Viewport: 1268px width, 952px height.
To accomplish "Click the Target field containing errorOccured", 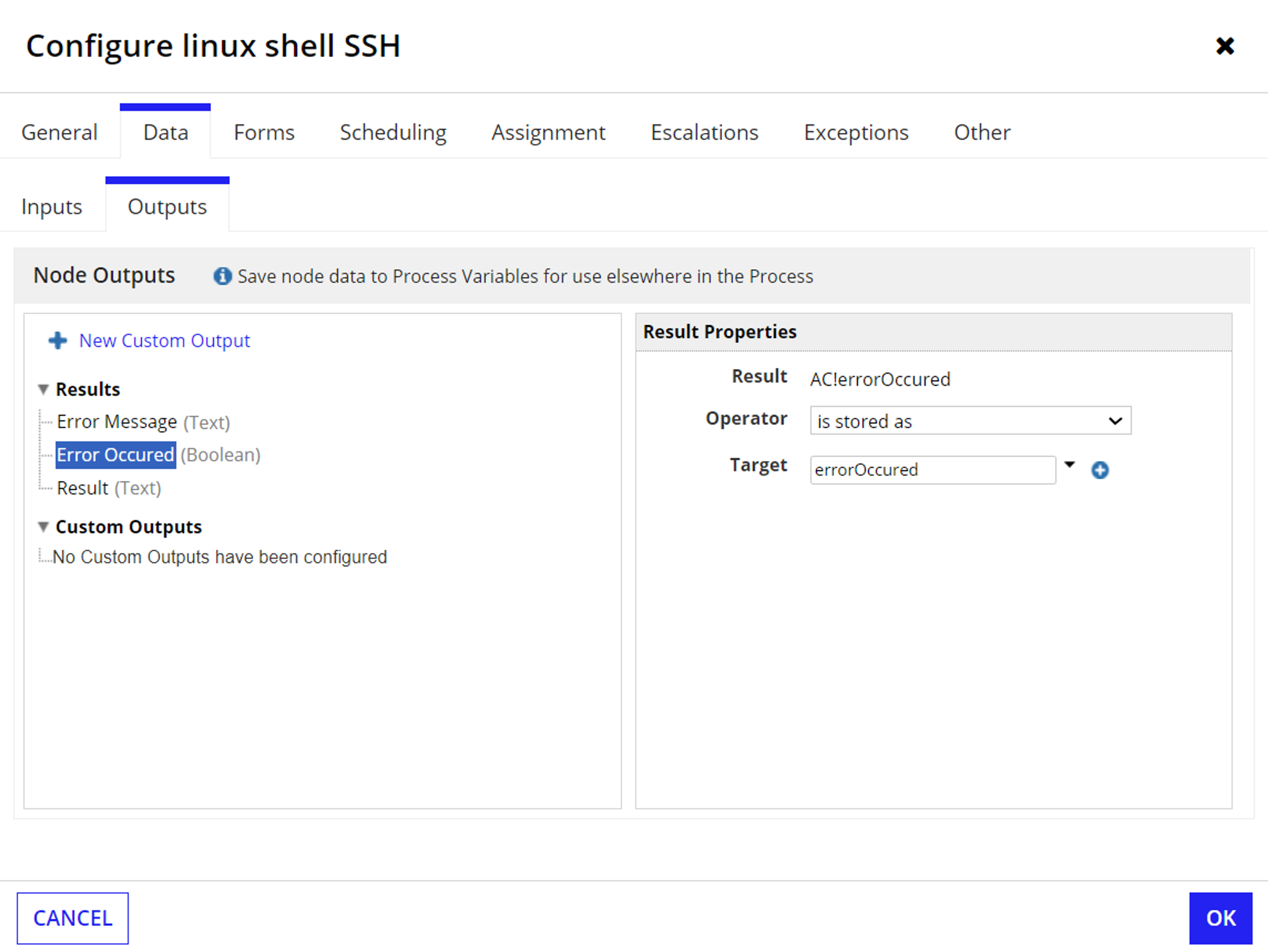I will pyautogui.click(x=933, y=470).
